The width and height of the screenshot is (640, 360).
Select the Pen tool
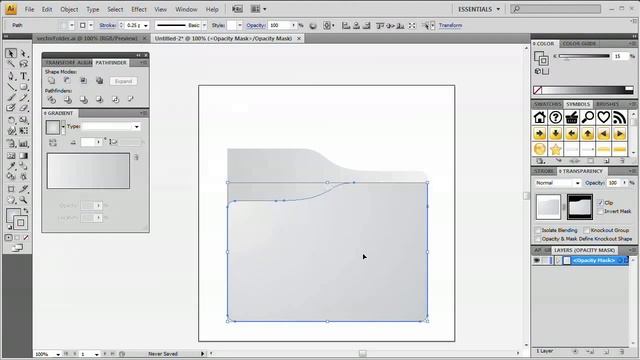(11, 76)
